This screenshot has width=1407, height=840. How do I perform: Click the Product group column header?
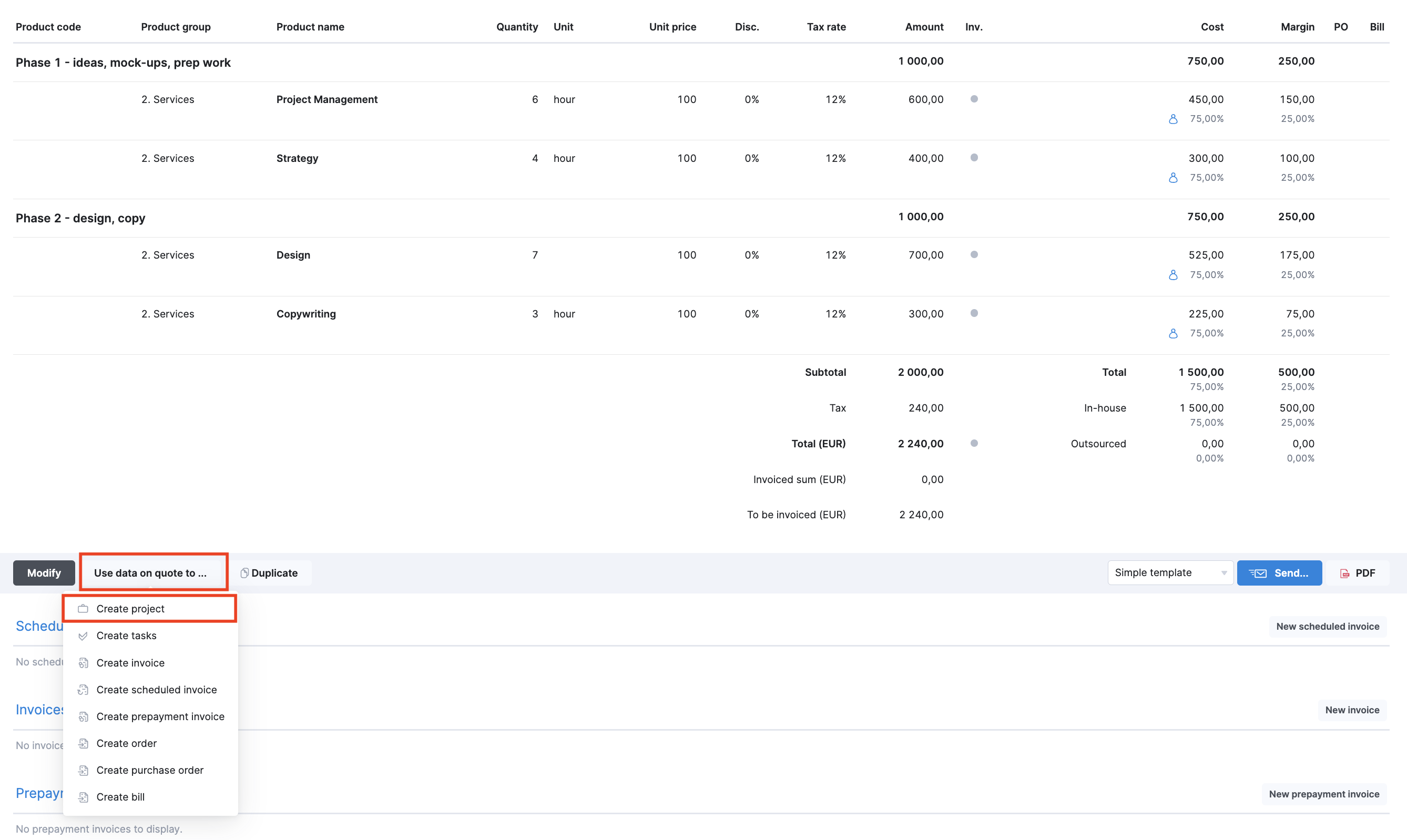click(x=176, y=27)
